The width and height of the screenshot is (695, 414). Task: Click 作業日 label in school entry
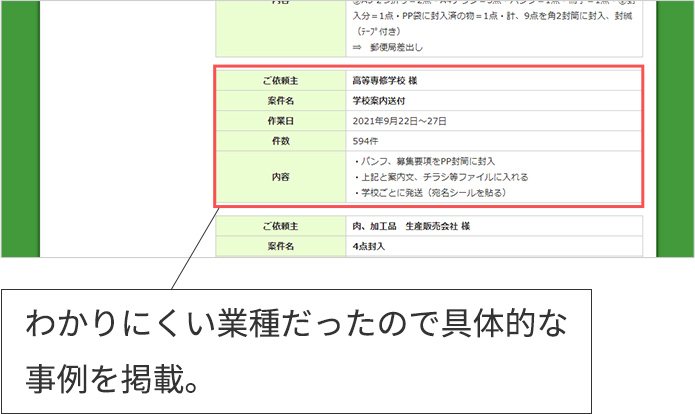pyautogui.click(x=281, y=121)
